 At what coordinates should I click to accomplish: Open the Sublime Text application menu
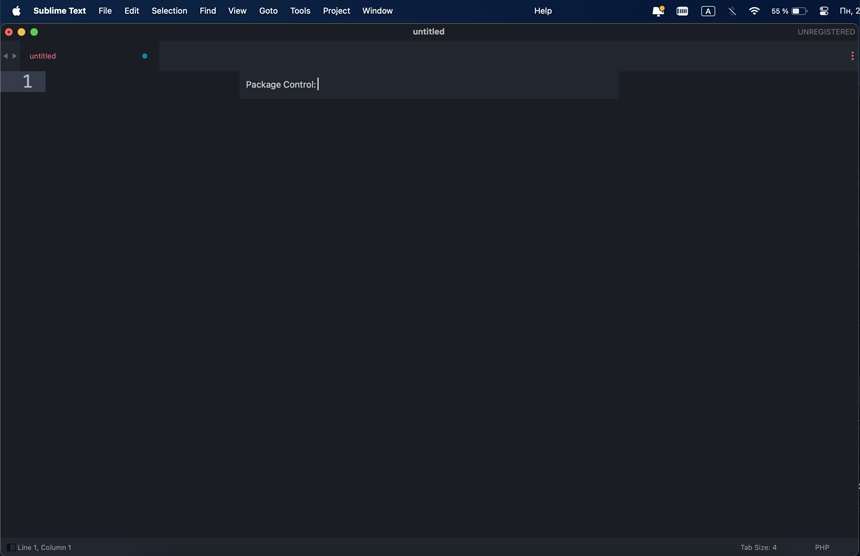(59, 11)
